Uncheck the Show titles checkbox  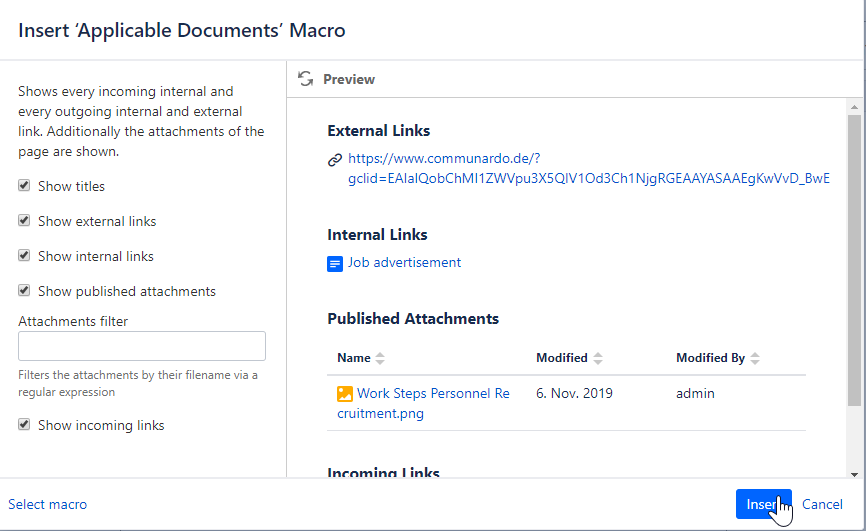(24, 186)
